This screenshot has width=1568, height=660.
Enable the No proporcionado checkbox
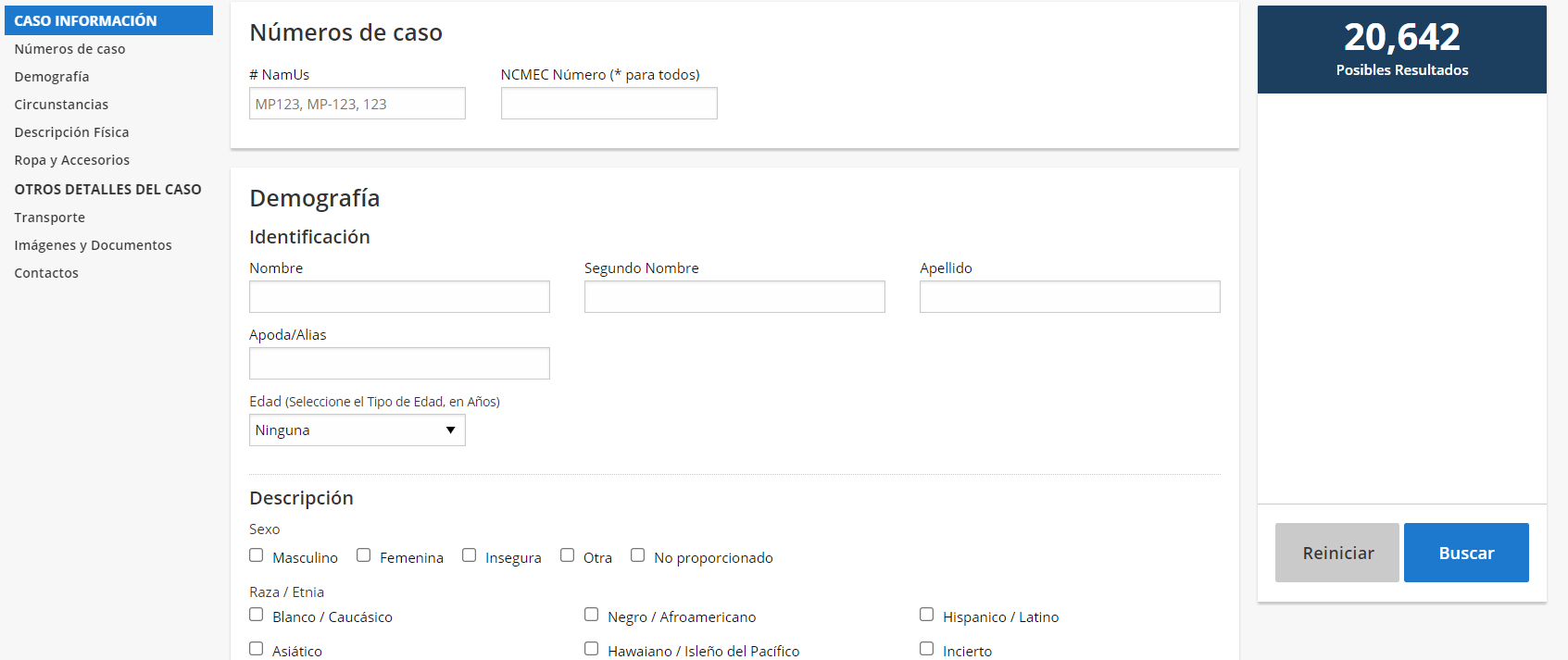(x=638, y=555)
